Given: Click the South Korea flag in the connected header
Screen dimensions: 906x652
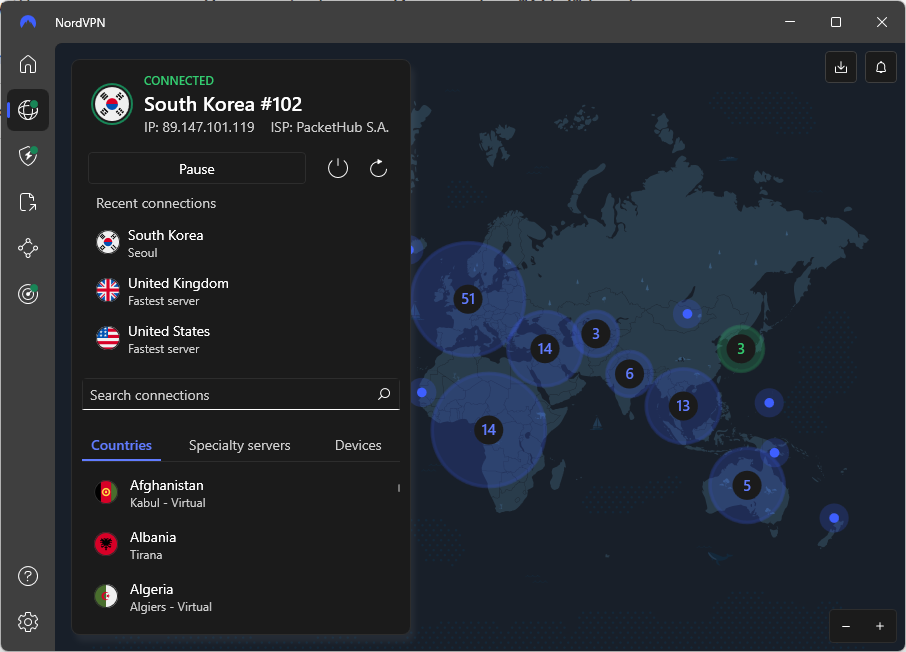Looking at the screenshot, I should [112, 105].
